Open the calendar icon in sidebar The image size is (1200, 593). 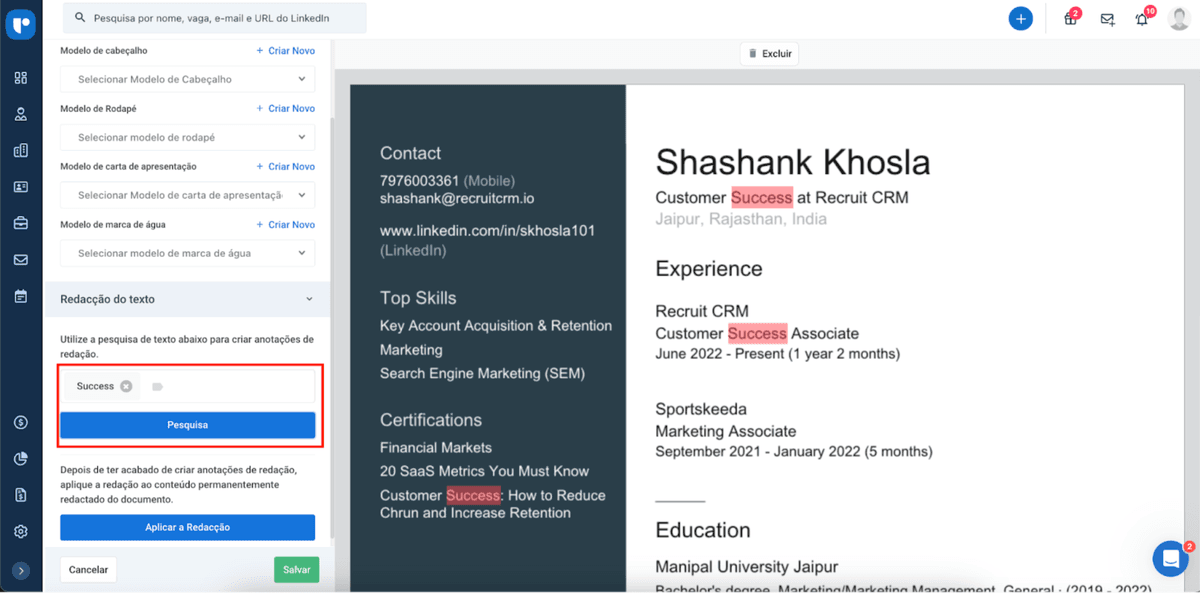click(x=21, y=296)
